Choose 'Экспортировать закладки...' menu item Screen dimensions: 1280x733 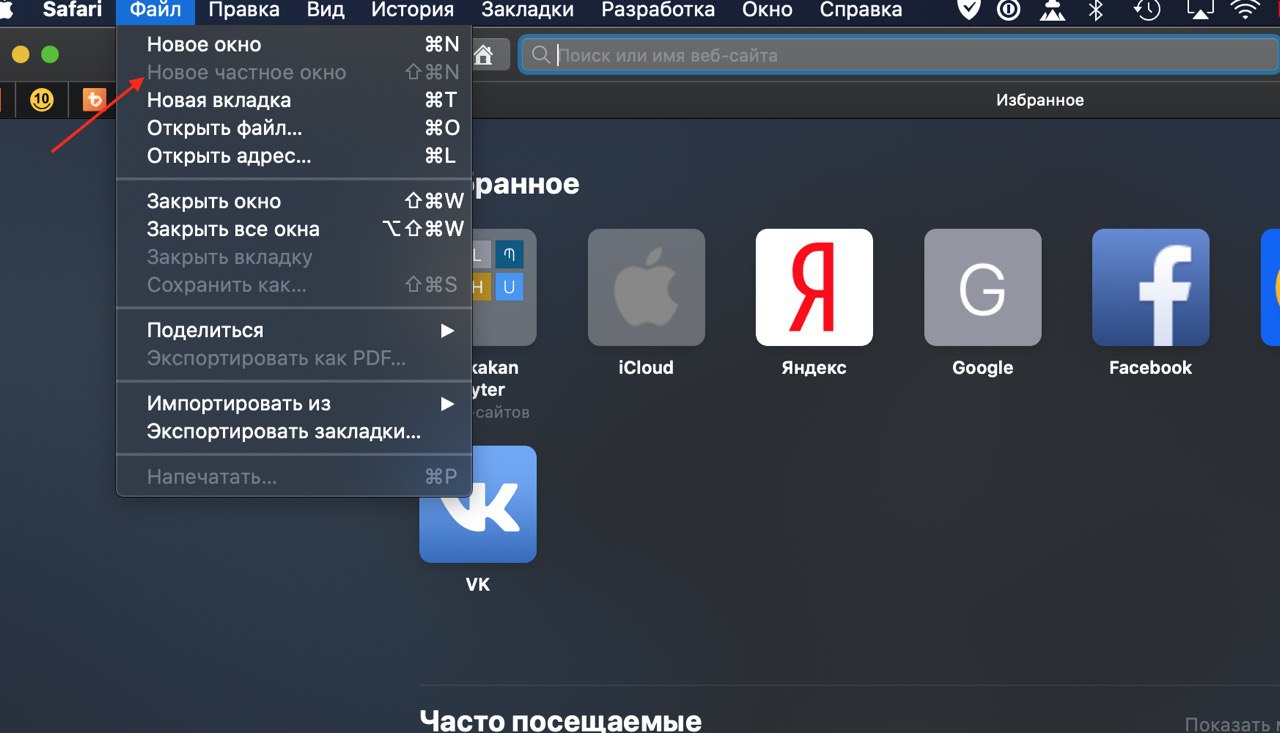(x=294, y=432)
